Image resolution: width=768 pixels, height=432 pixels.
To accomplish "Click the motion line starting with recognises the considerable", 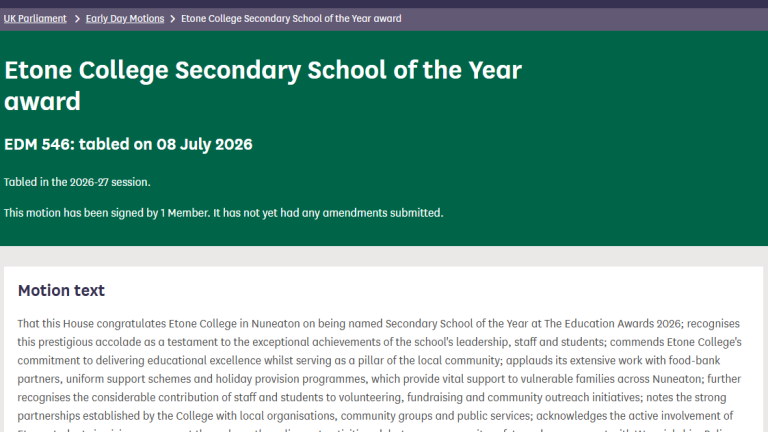I will pos(372,397).
